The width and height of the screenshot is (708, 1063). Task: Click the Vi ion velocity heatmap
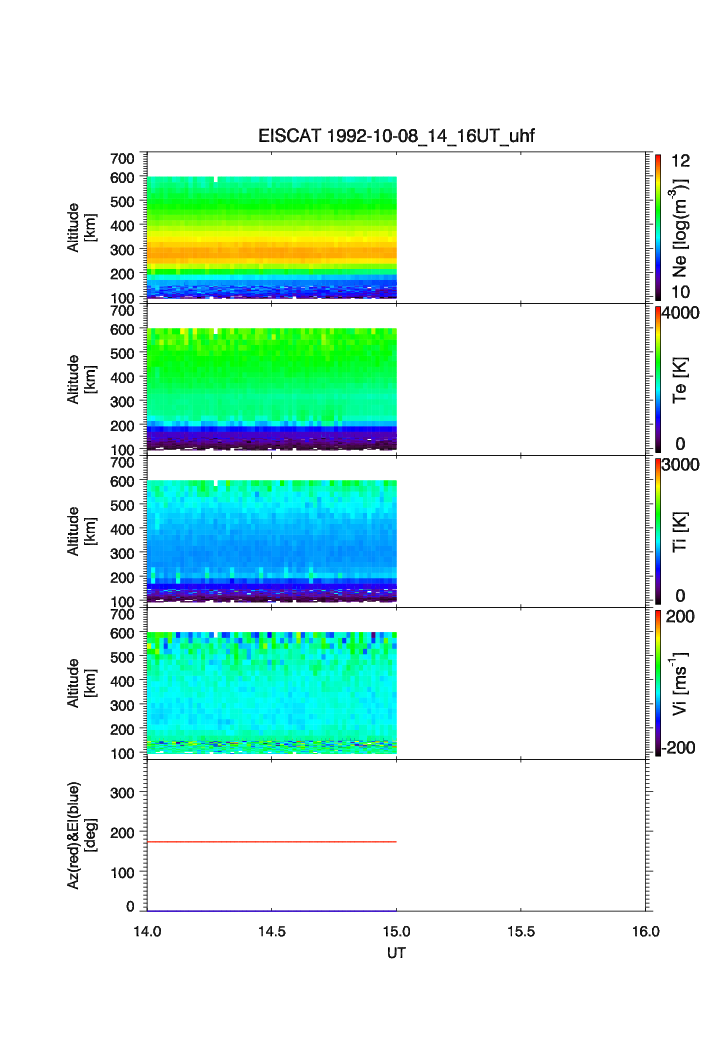[271, 693]
